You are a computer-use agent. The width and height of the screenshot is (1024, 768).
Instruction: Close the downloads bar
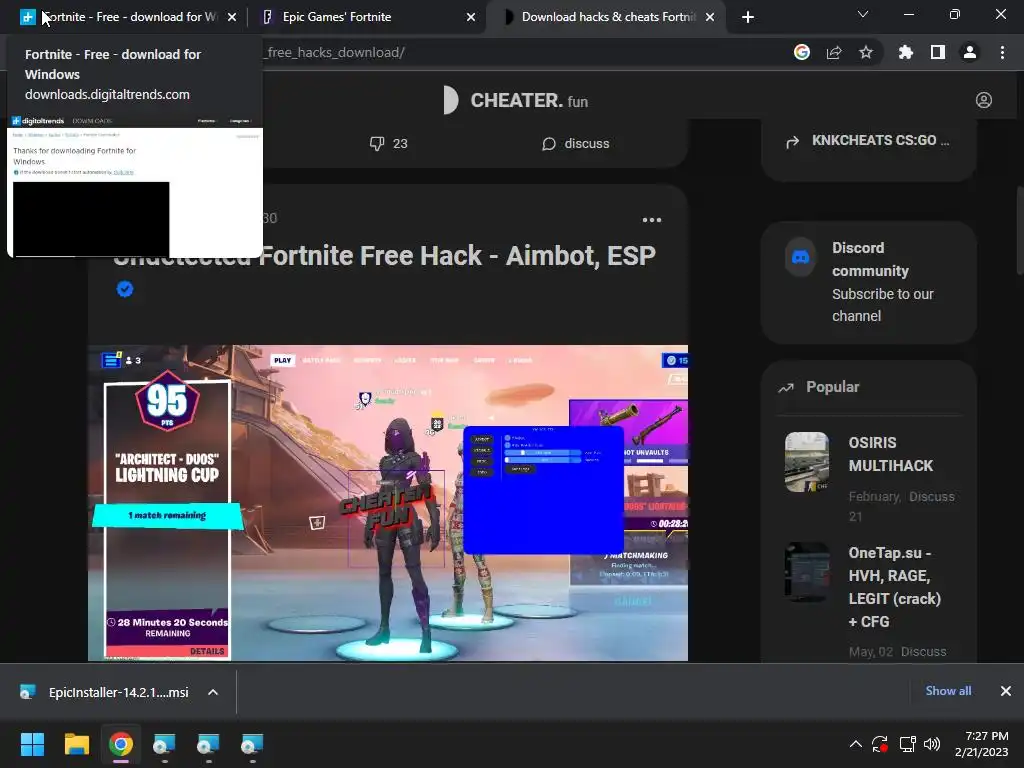(x=1006, y=691)
